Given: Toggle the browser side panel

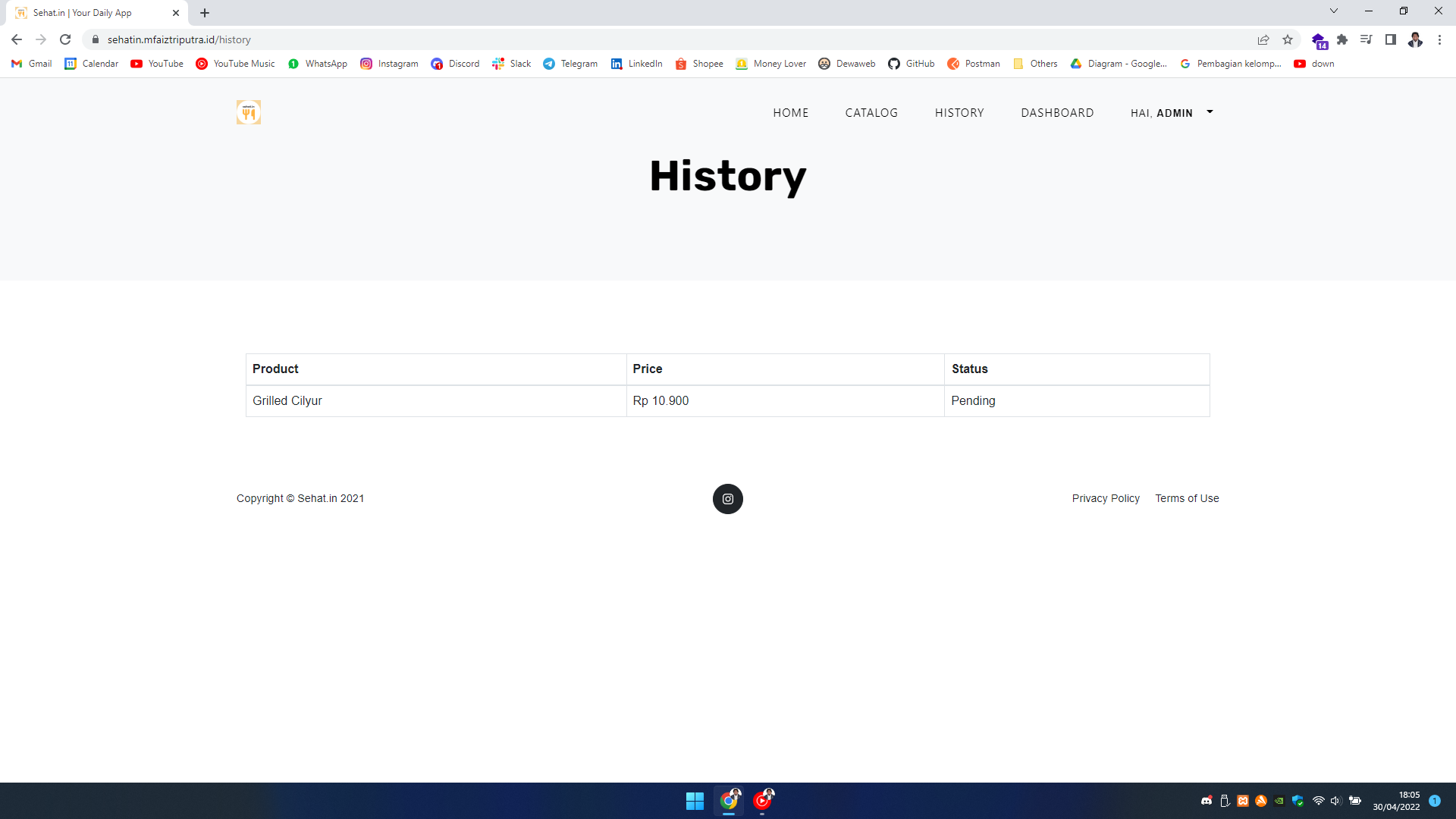Looking at the screenshot, I should point(1391,39).
